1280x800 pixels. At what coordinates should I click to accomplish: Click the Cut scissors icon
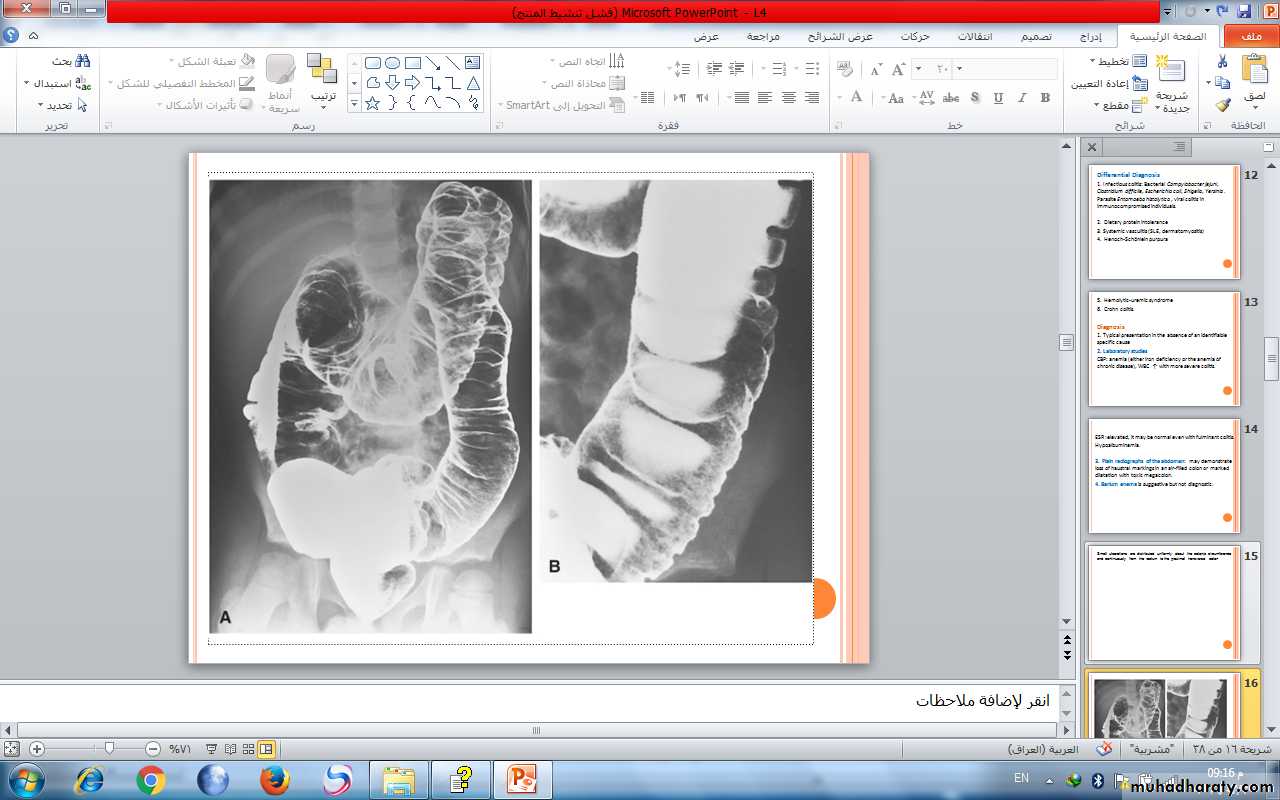pos(1223,62)
